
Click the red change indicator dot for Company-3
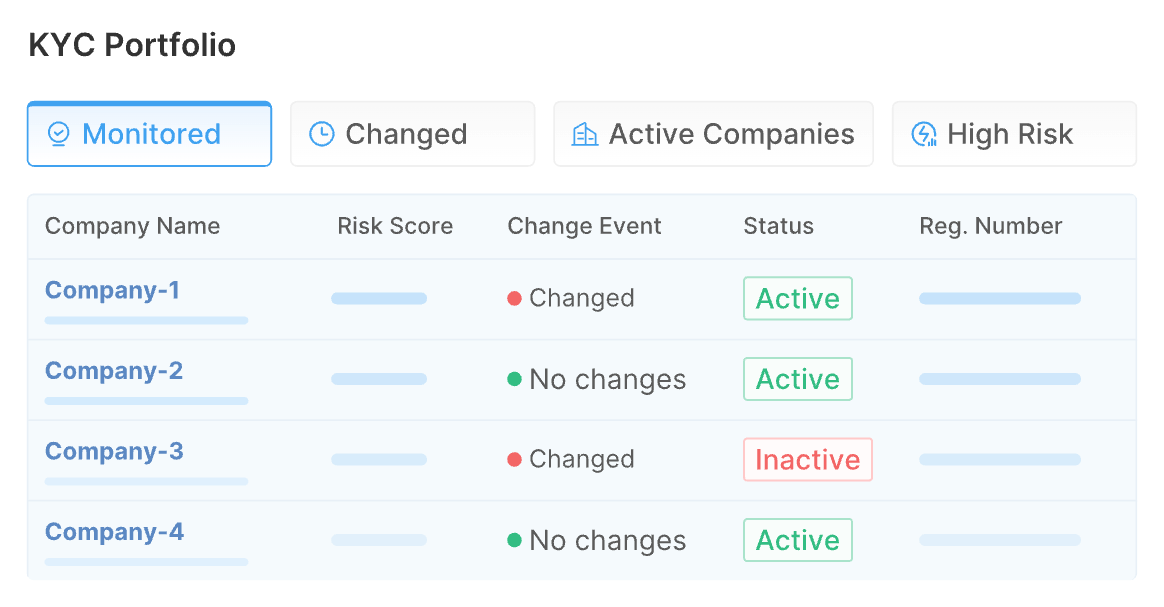click(x=514, y=459)
